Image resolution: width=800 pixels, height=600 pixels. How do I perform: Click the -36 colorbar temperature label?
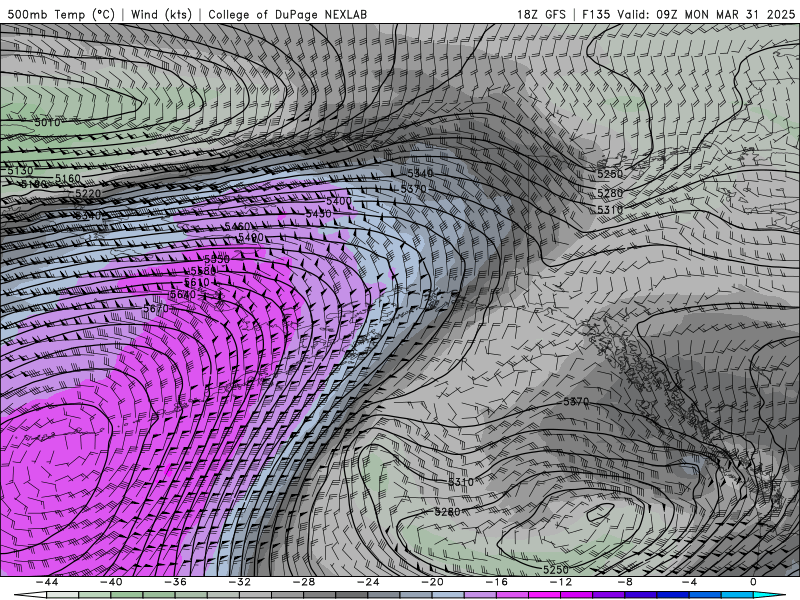pyautogui.click(x=176, y=582)
